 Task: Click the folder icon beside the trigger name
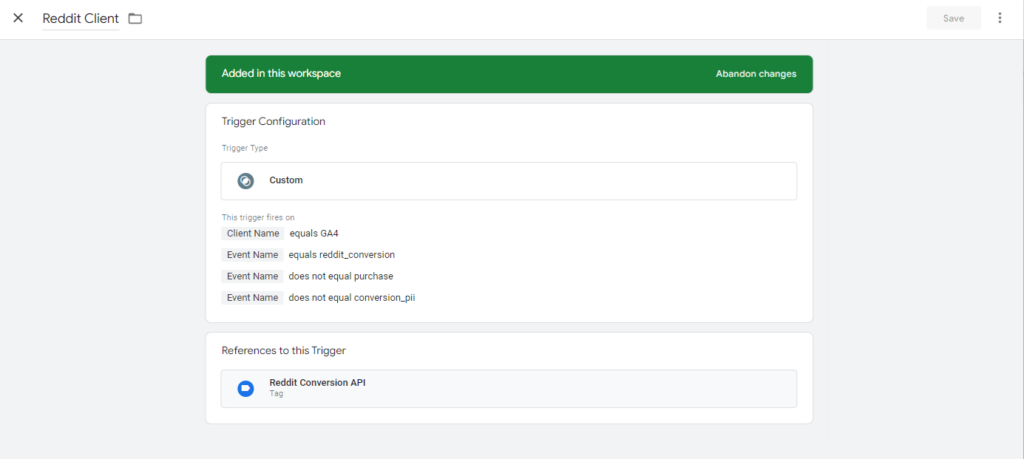(135, 19)
